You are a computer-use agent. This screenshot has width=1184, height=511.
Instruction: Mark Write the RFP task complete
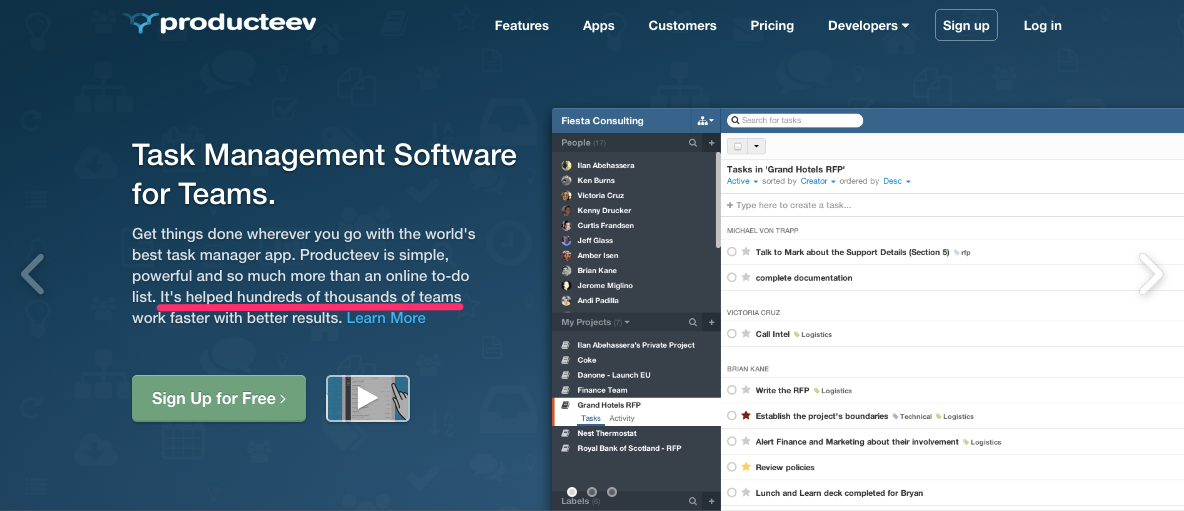(x=732, y=390)
